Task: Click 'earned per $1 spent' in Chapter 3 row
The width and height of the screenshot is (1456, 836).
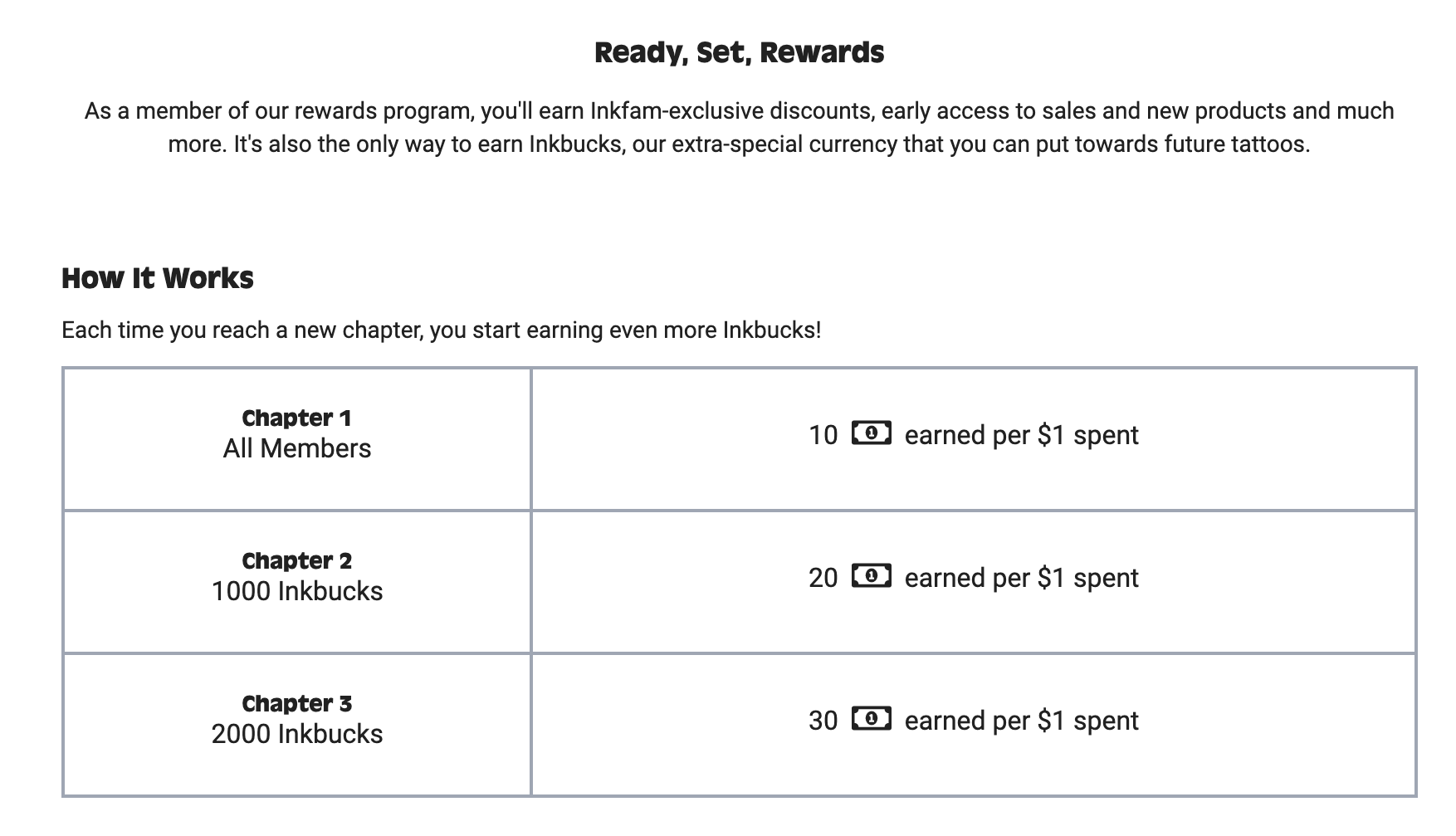Action: click(1021, 721)
